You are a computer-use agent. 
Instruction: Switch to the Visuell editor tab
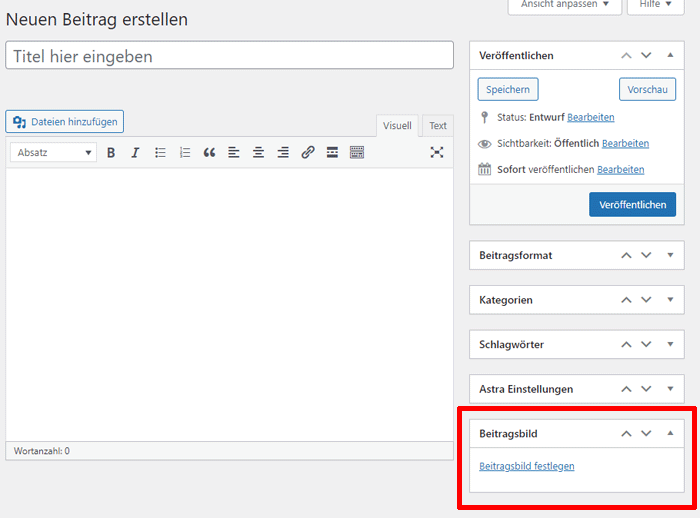(397, 126)
